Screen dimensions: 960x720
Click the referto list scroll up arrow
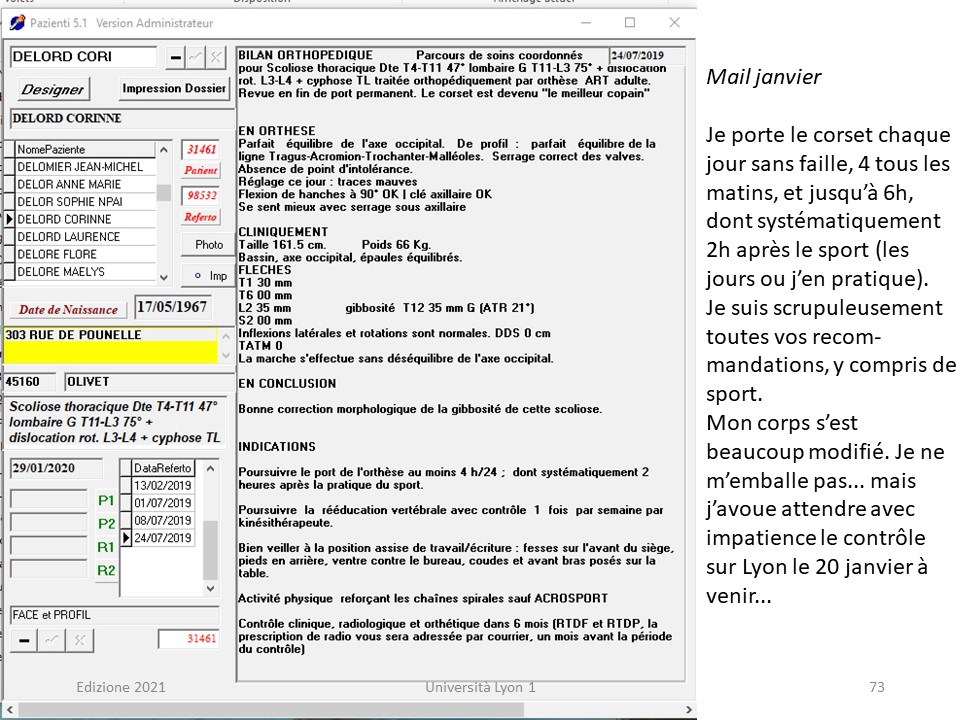(x=210, y=468)
